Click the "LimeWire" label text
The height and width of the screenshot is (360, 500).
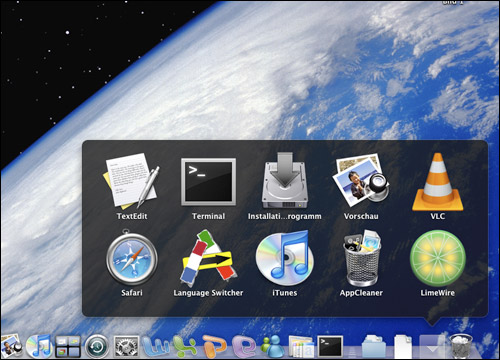pos(438,293)
